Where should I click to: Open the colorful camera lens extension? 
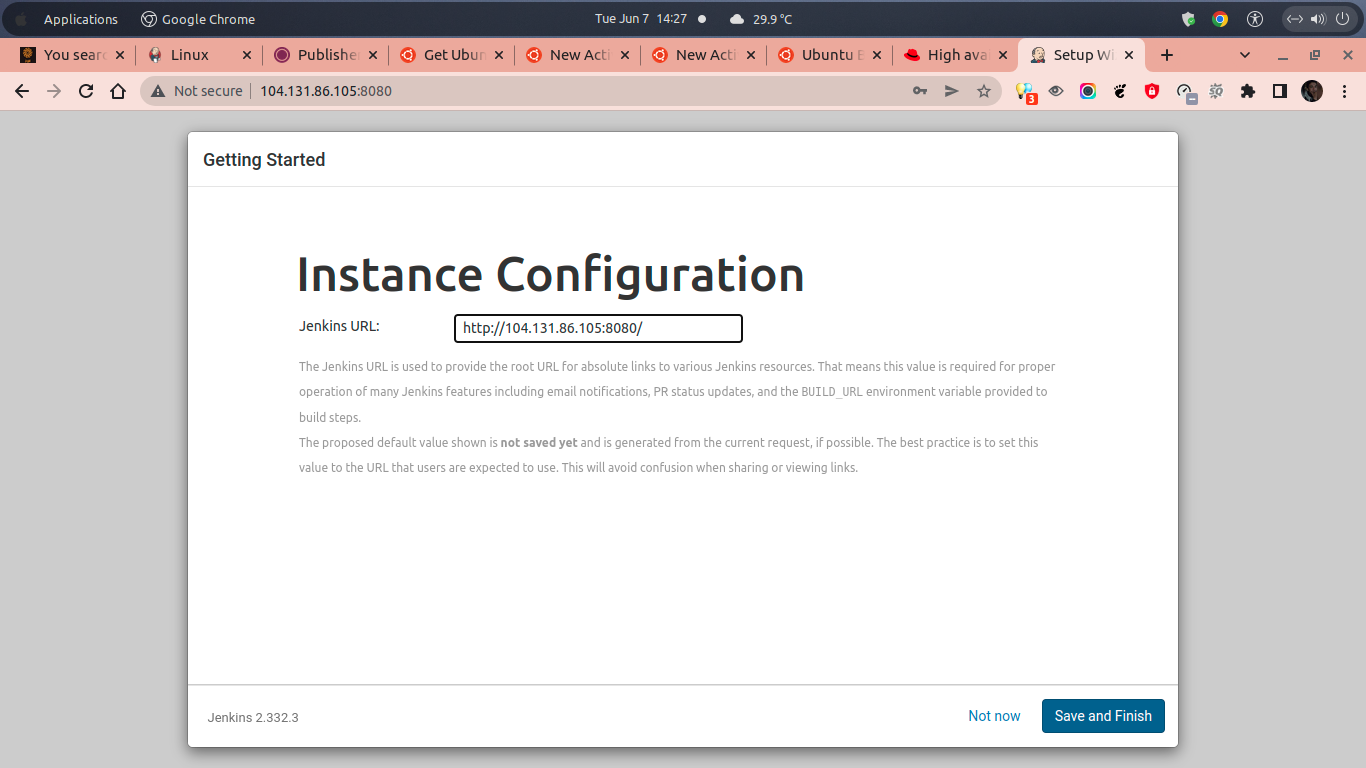[1088, 91]
